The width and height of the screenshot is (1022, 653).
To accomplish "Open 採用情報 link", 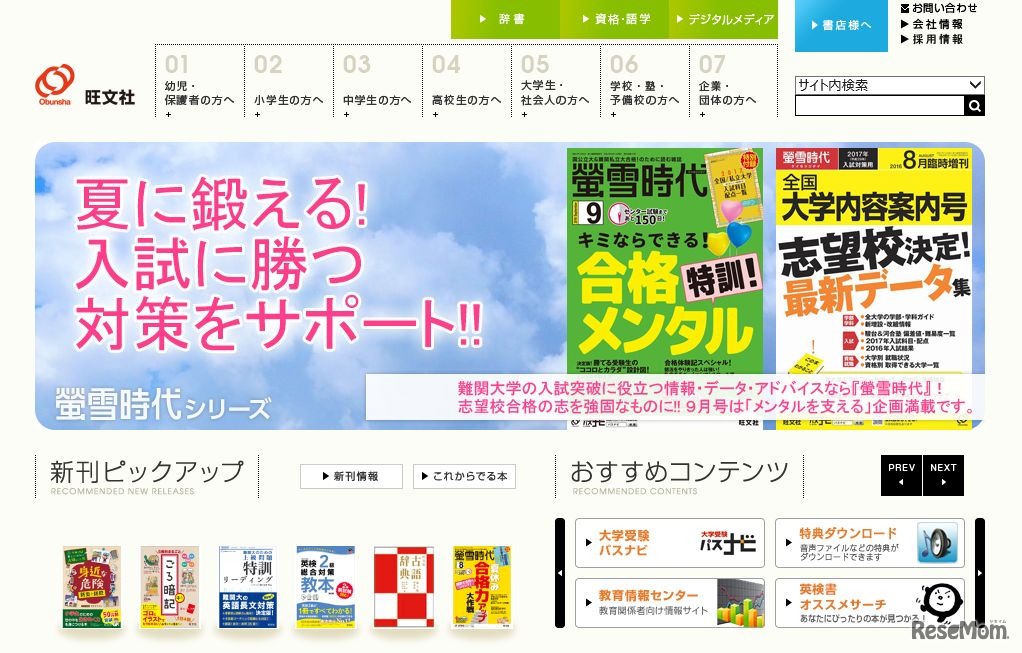I will point(932,39).
